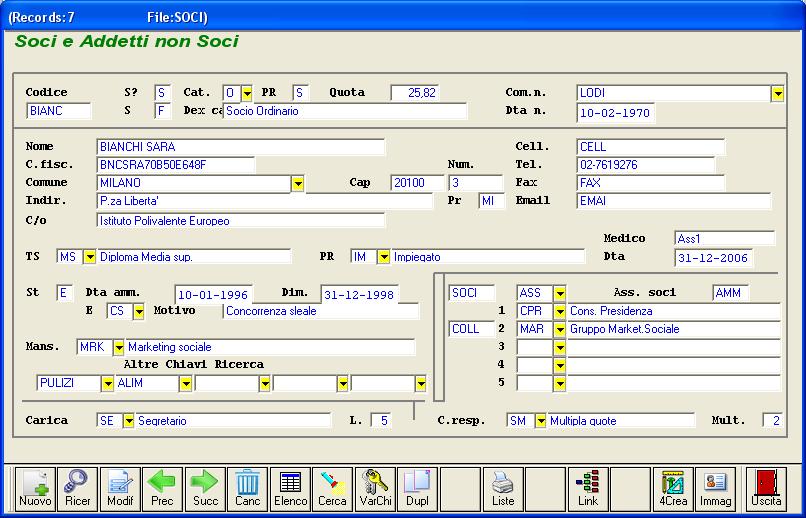Image resolution: width=806 pixels, height=518 pixels.
Task: Click the C.fisc. field BNCSRA70B50E648F
Action: coord(175,165)
